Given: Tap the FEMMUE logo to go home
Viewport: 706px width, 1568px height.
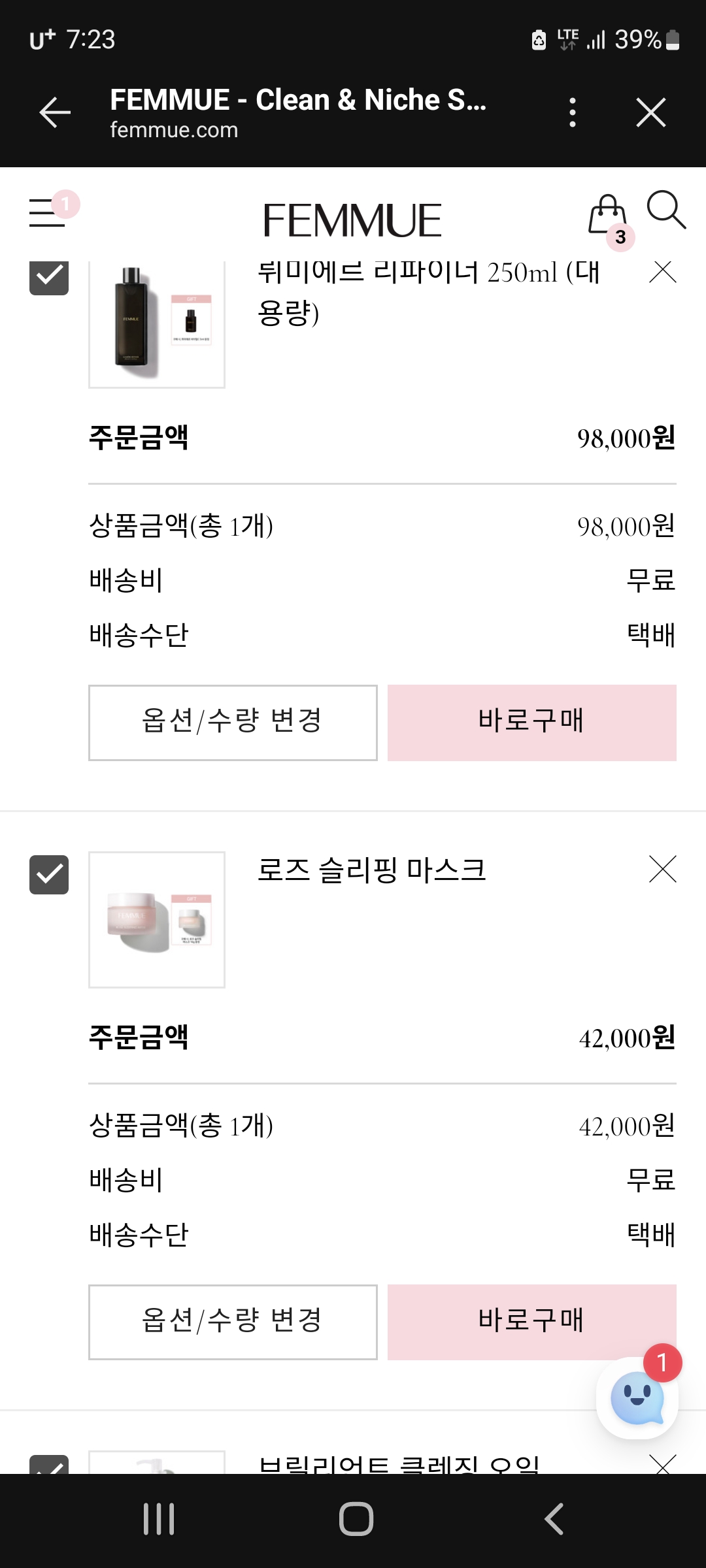Looking at the screenshot, I should [352, 220].
